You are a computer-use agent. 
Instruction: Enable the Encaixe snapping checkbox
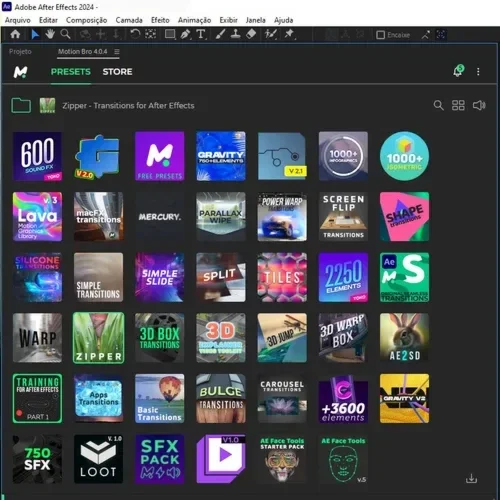click(380, 35)
